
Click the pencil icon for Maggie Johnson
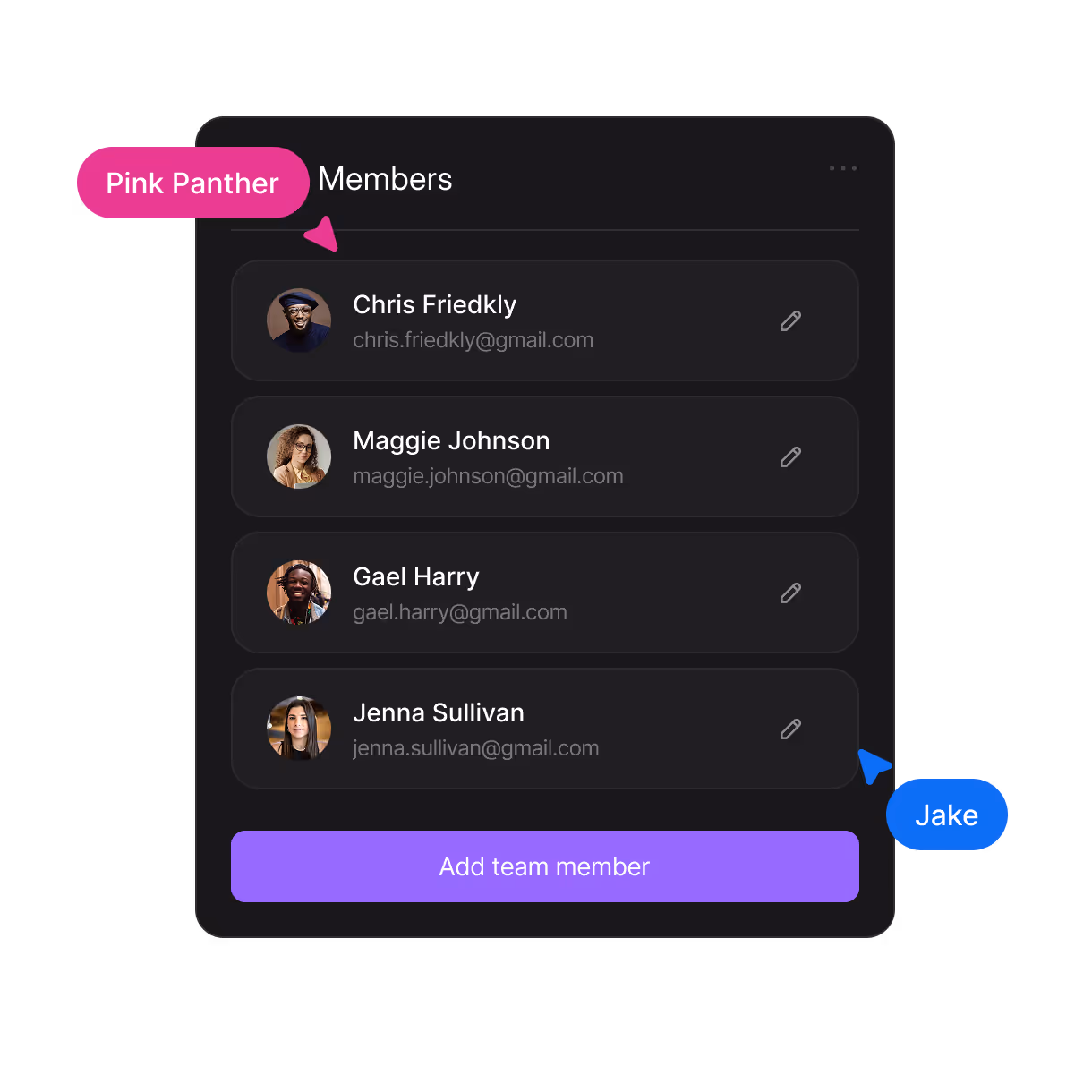[790, 457]
